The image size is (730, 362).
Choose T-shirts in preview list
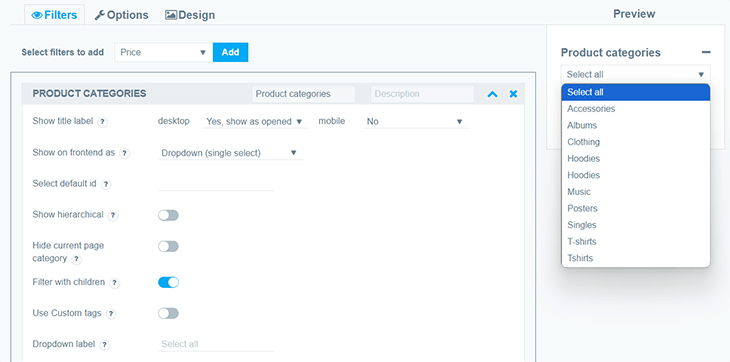coord(635,241)
